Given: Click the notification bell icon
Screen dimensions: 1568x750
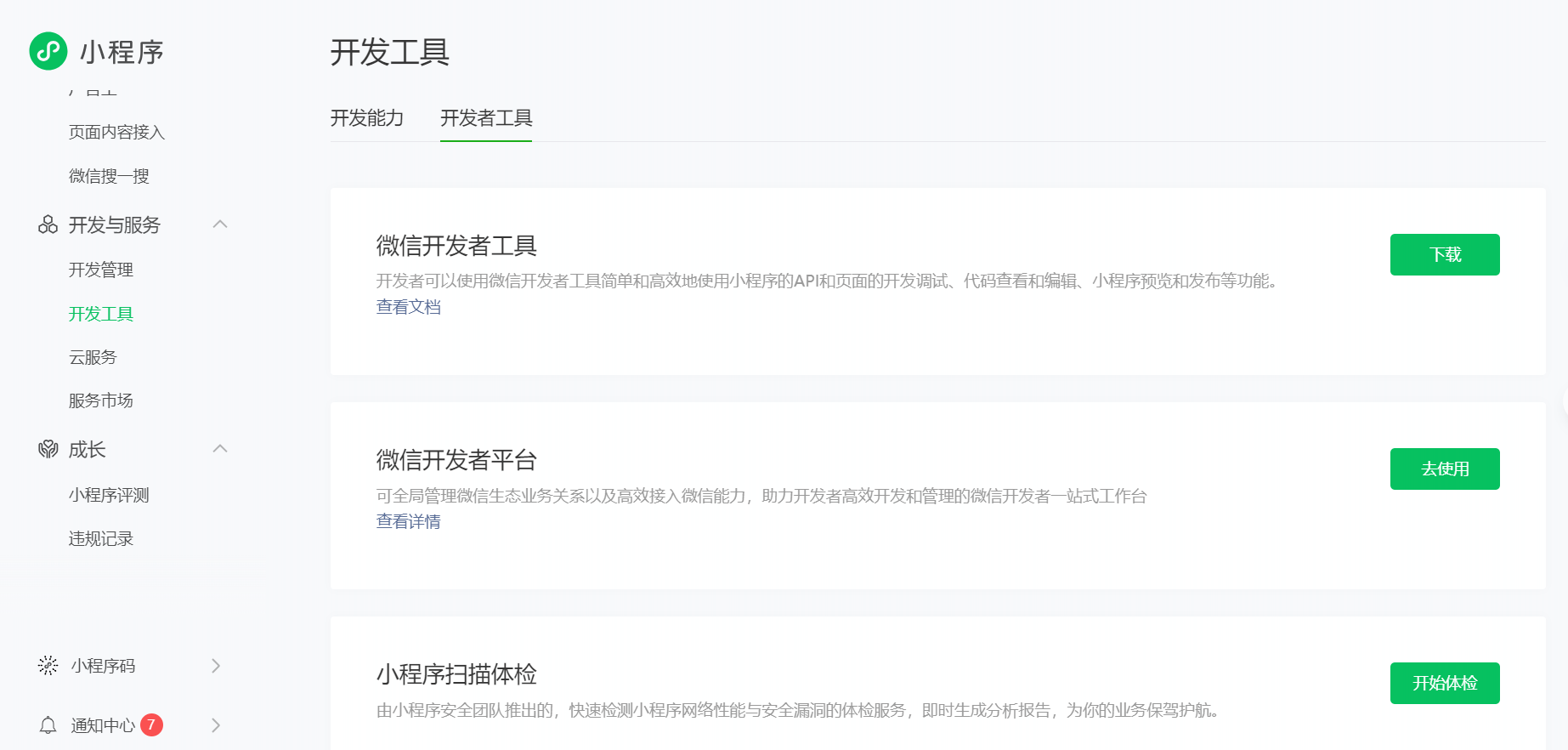Looking at the screenshot, I should tap(48, 725).
